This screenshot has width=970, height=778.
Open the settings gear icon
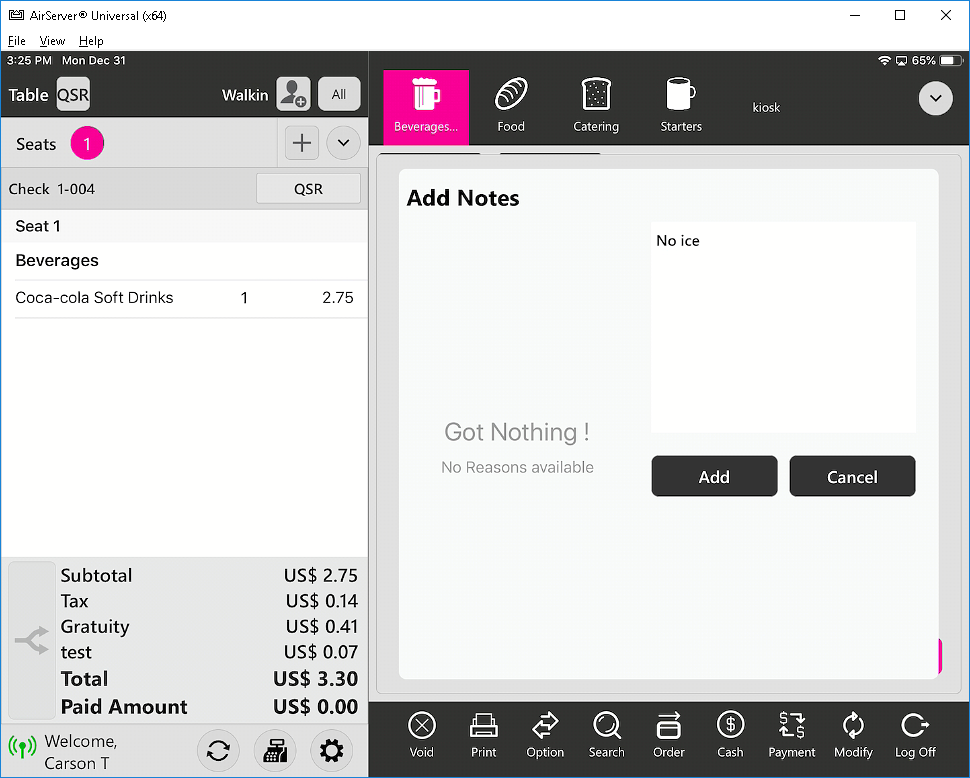tap(332, 750)
